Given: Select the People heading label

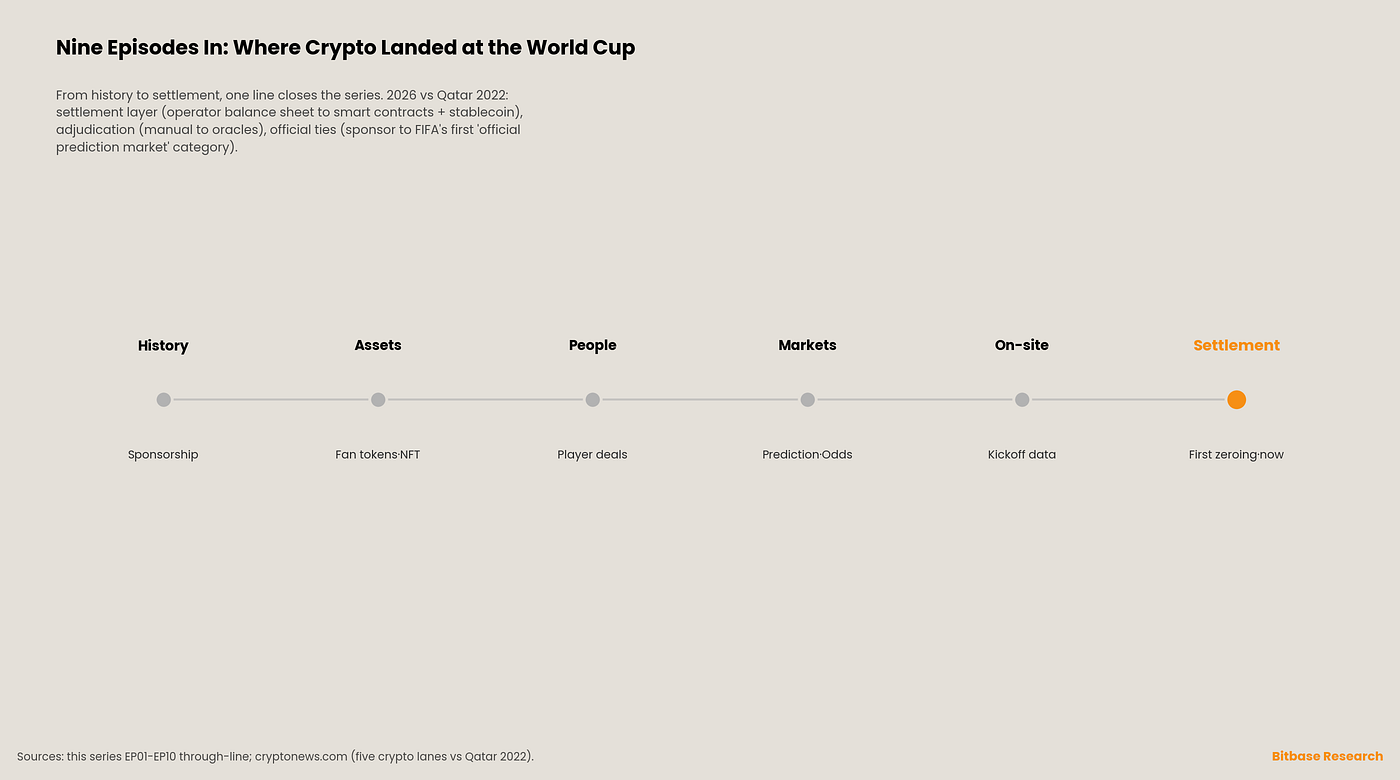Looking at the screenshot, I should (592, 345).
